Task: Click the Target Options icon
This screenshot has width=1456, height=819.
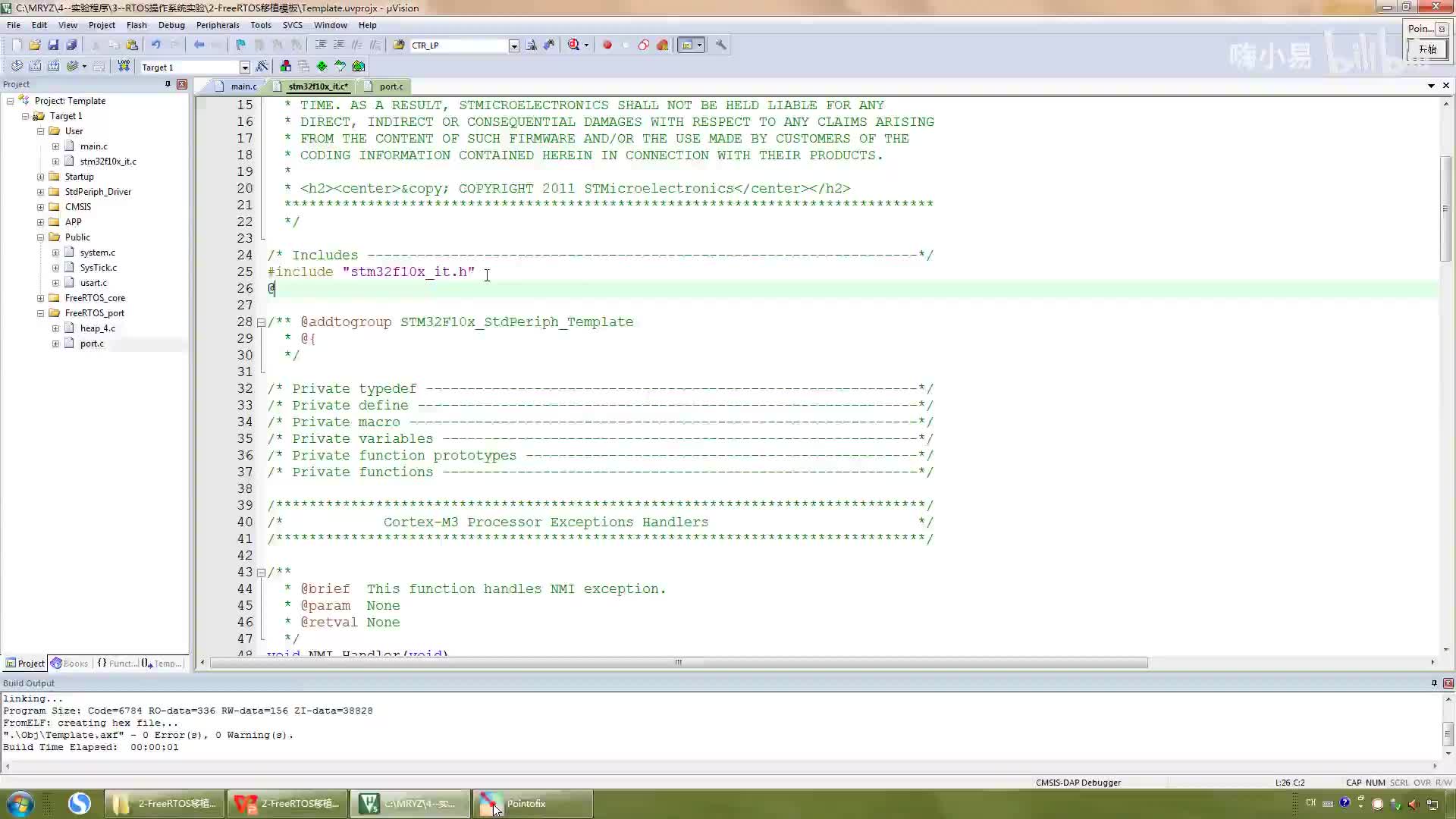Action: tap(262, 66)
